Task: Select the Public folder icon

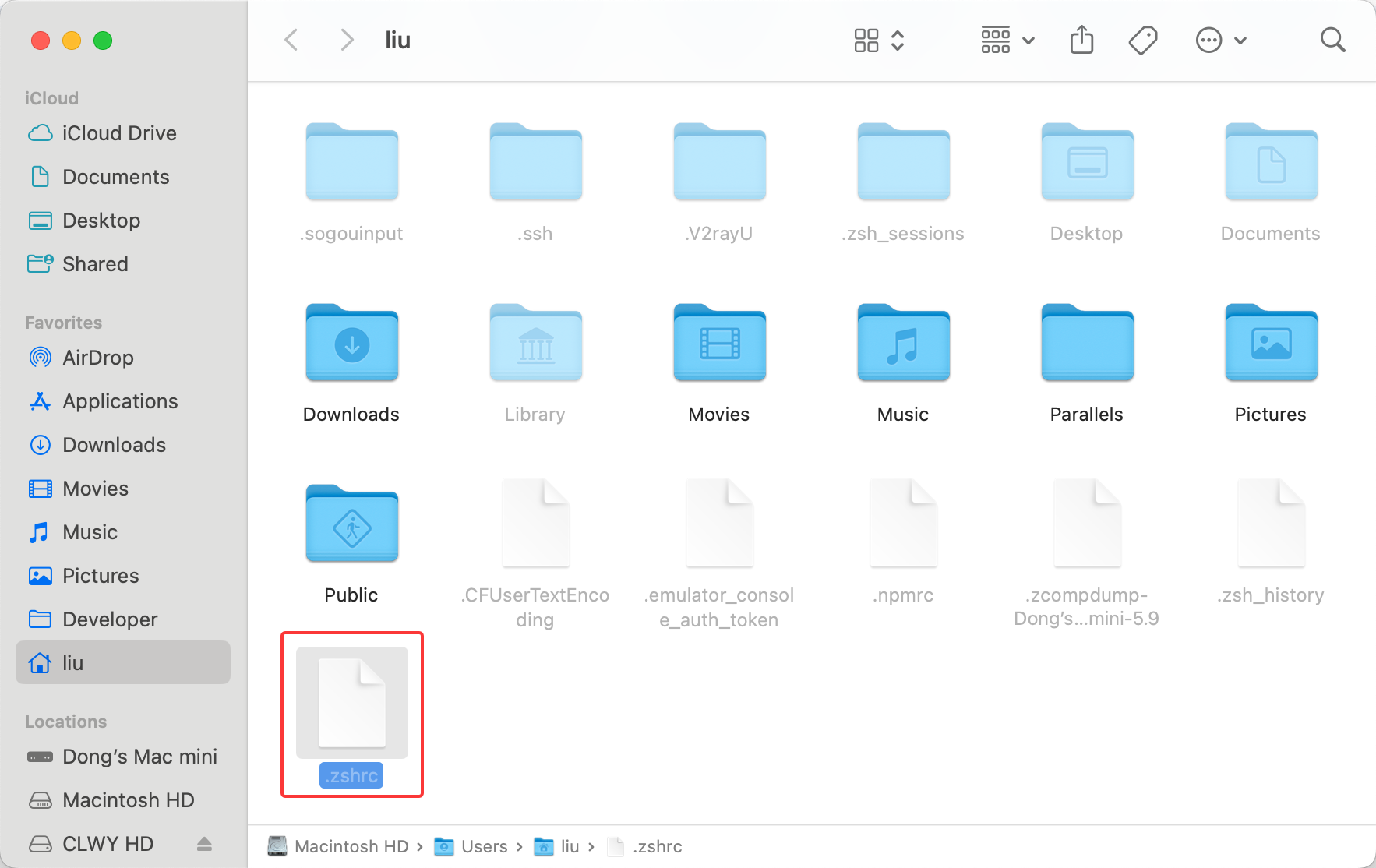Action: tap(351, 524)
